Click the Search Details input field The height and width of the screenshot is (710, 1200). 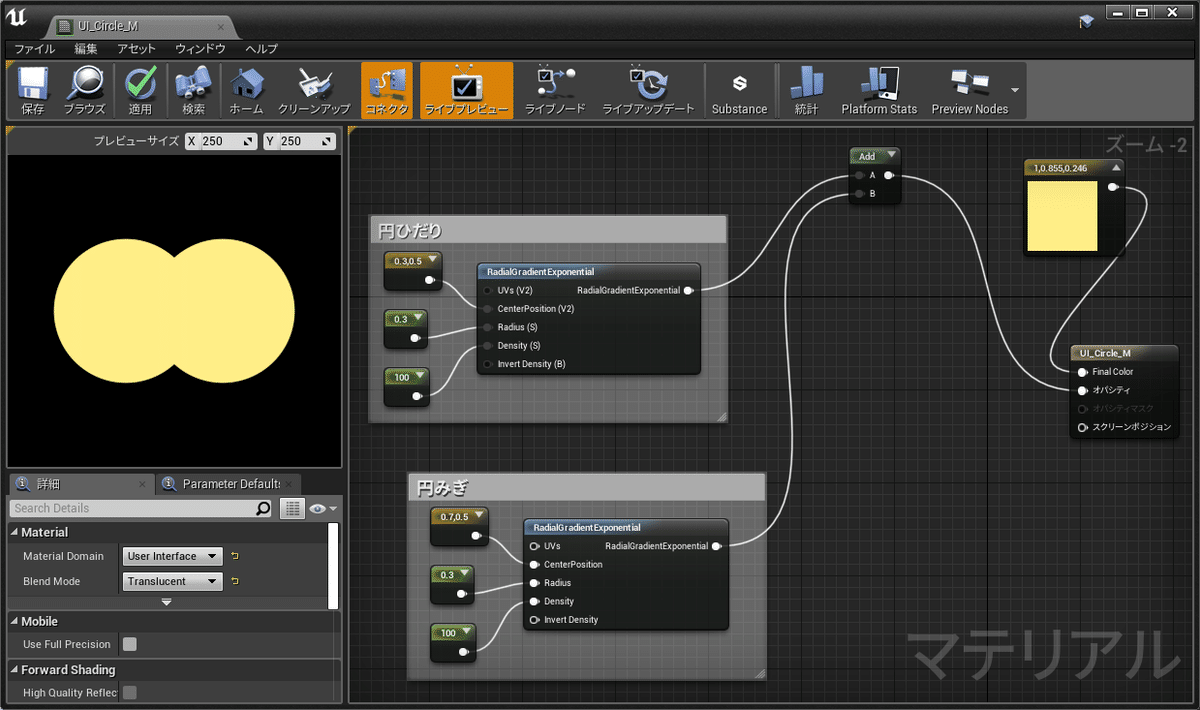tap(133, 508)
